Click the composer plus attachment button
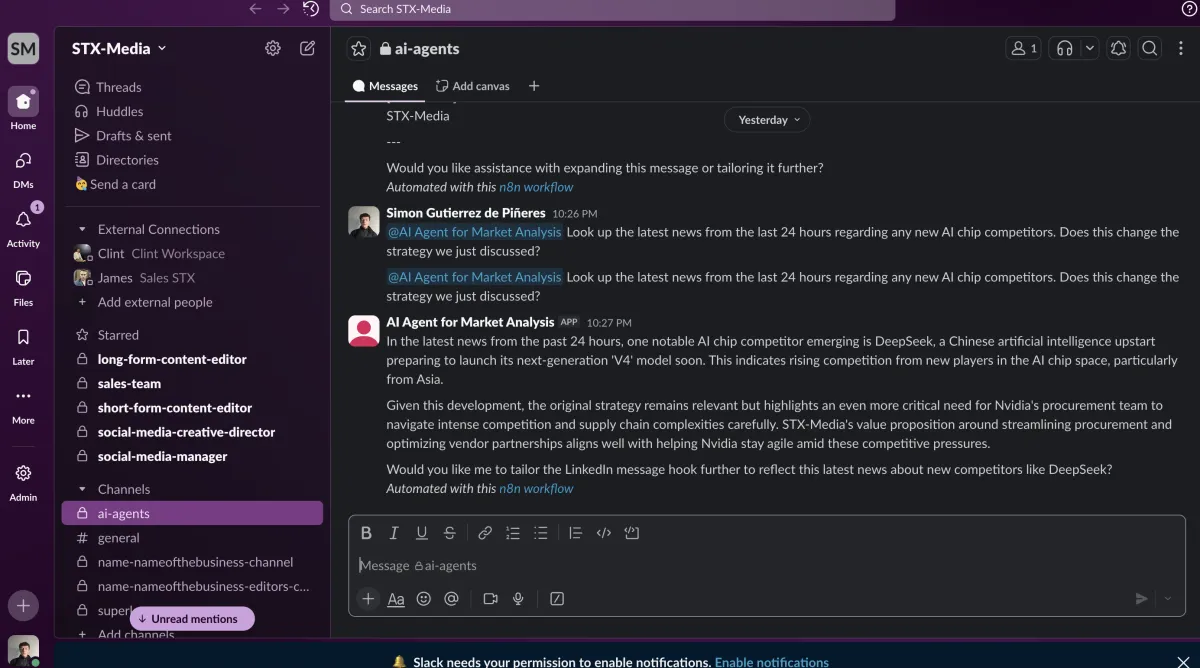The height and width of the screenshot is (668, 1200). pos(368,598)
